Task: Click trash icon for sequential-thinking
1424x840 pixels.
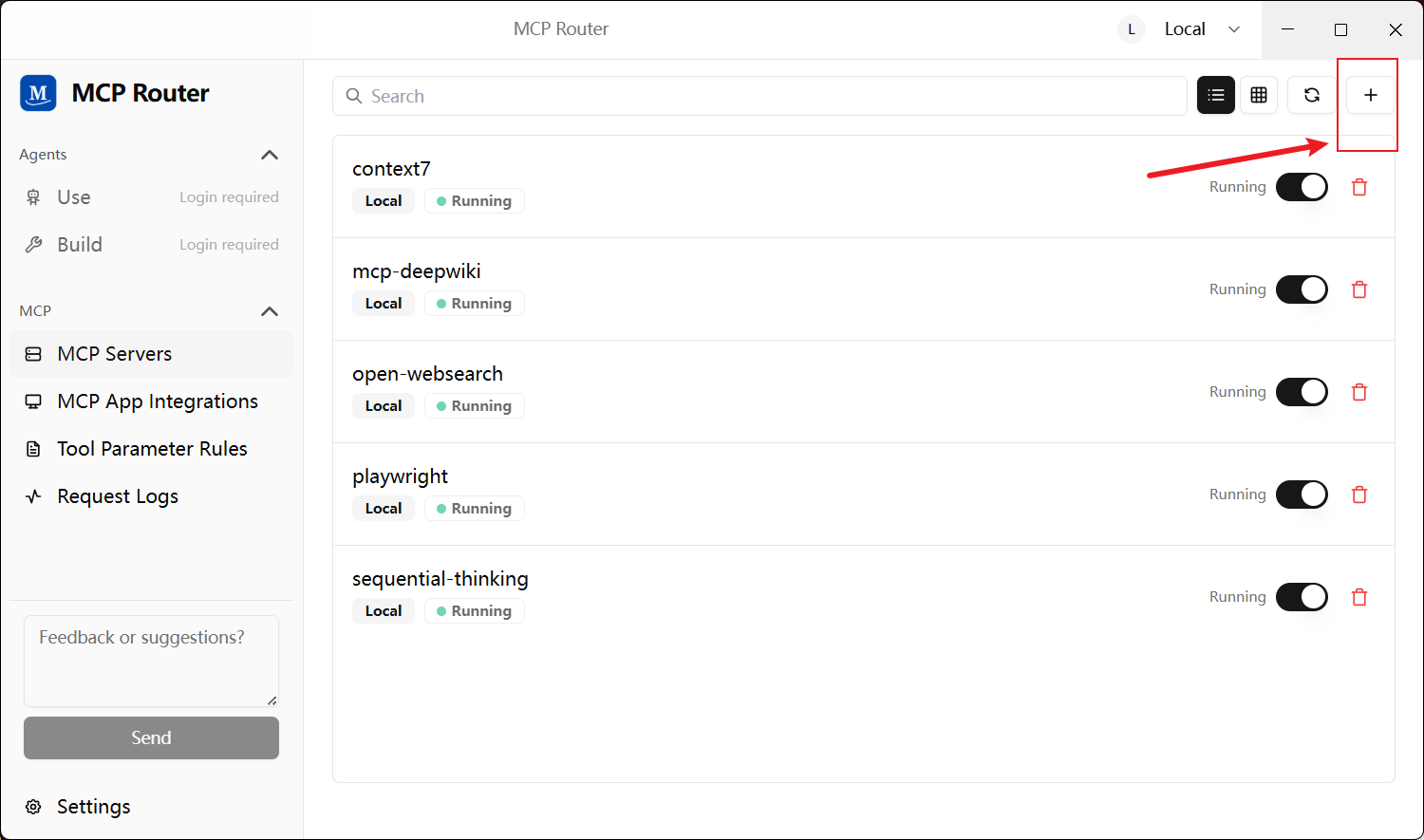Action: point(1359,597)
